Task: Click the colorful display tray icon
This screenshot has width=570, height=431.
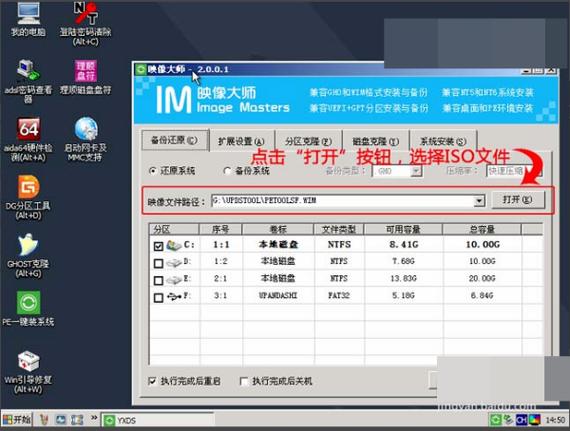Action: click(534, 420)
